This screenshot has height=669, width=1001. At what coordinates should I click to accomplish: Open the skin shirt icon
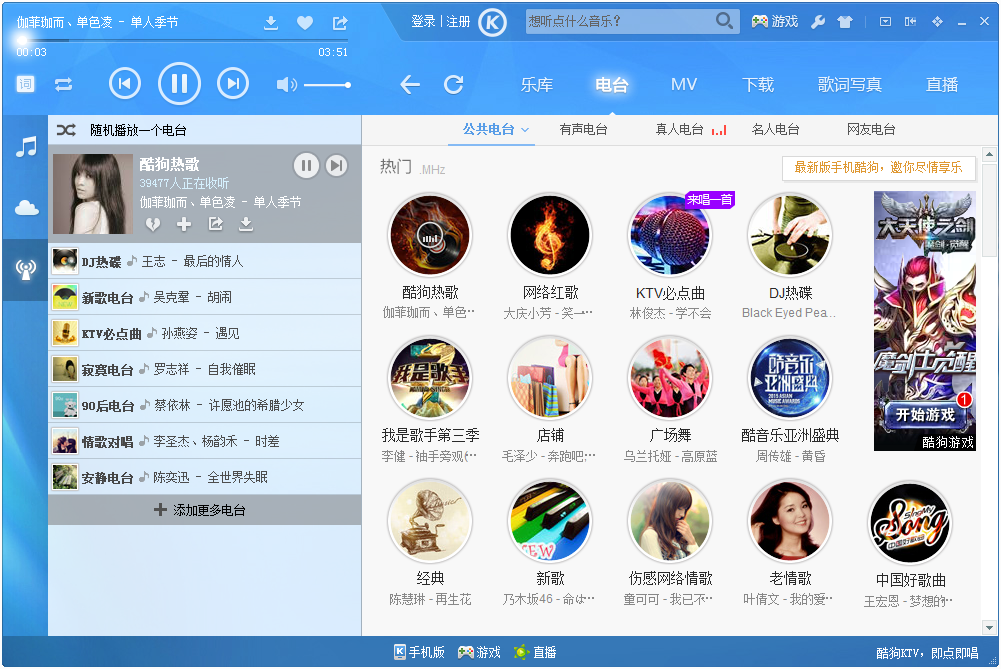pos(845,22)
